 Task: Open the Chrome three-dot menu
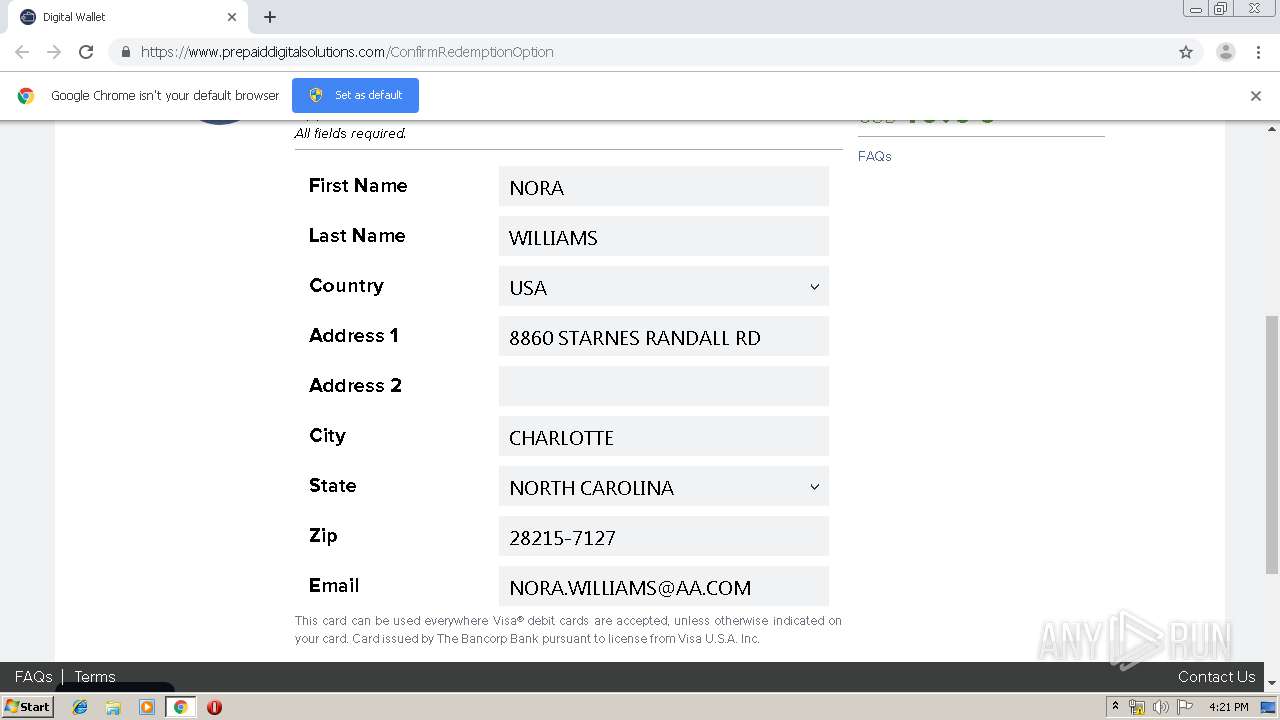(x=1258, y=52)
